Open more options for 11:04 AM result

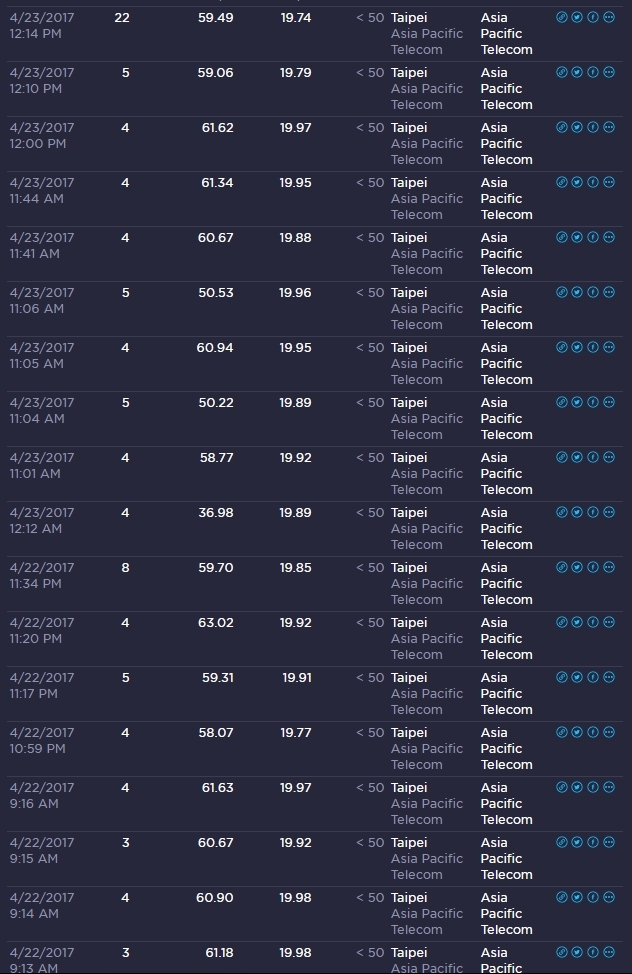(609, 402)
